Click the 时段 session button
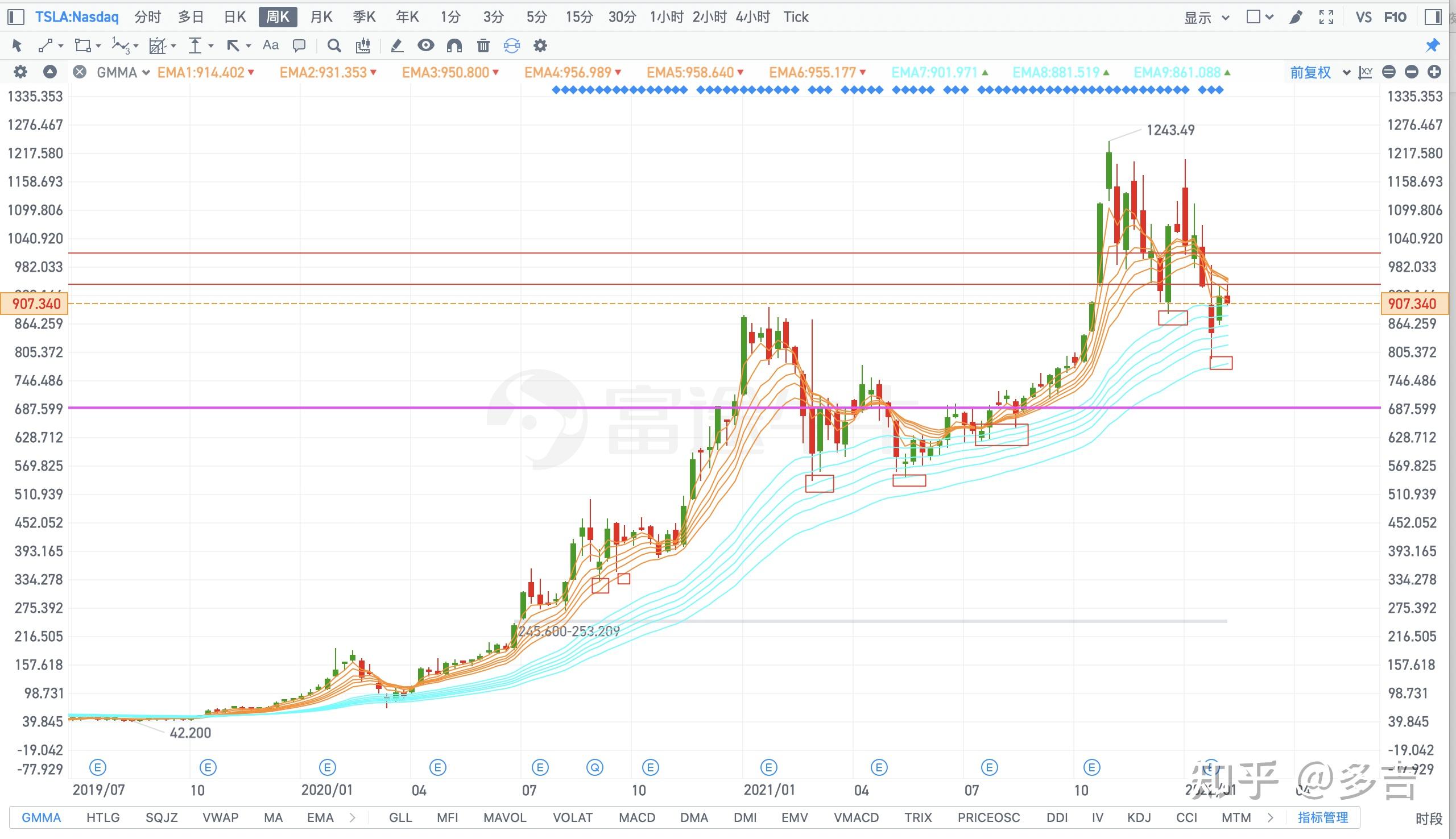The width and height of the screenshot is (1456, 839). pos(1429,819)
